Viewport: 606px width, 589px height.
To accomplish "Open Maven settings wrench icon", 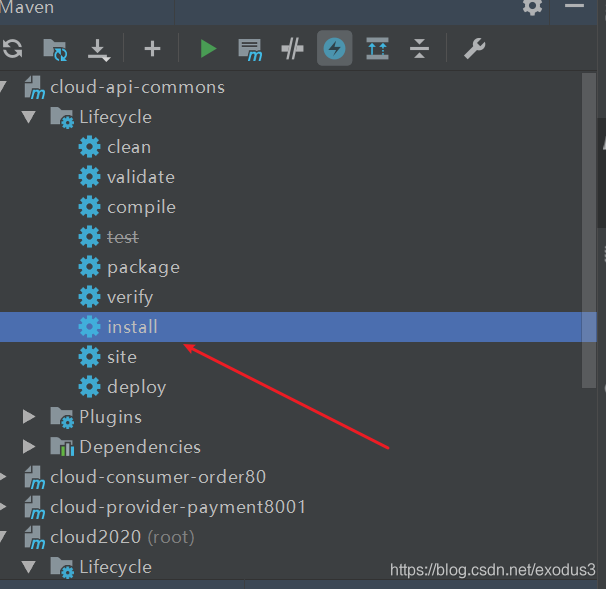I will point(474,49).
